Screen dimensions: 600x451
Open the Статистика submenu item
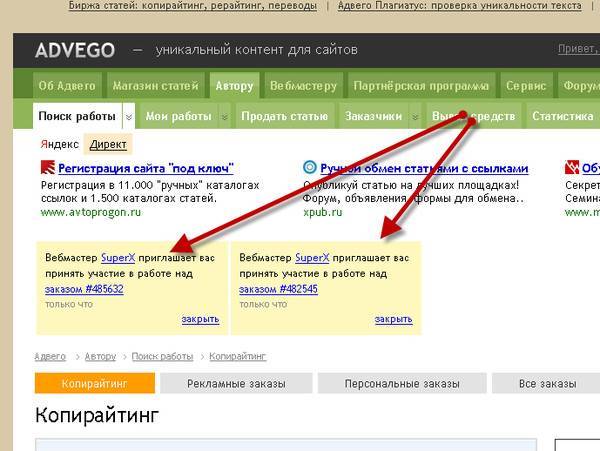pos(562,116)
